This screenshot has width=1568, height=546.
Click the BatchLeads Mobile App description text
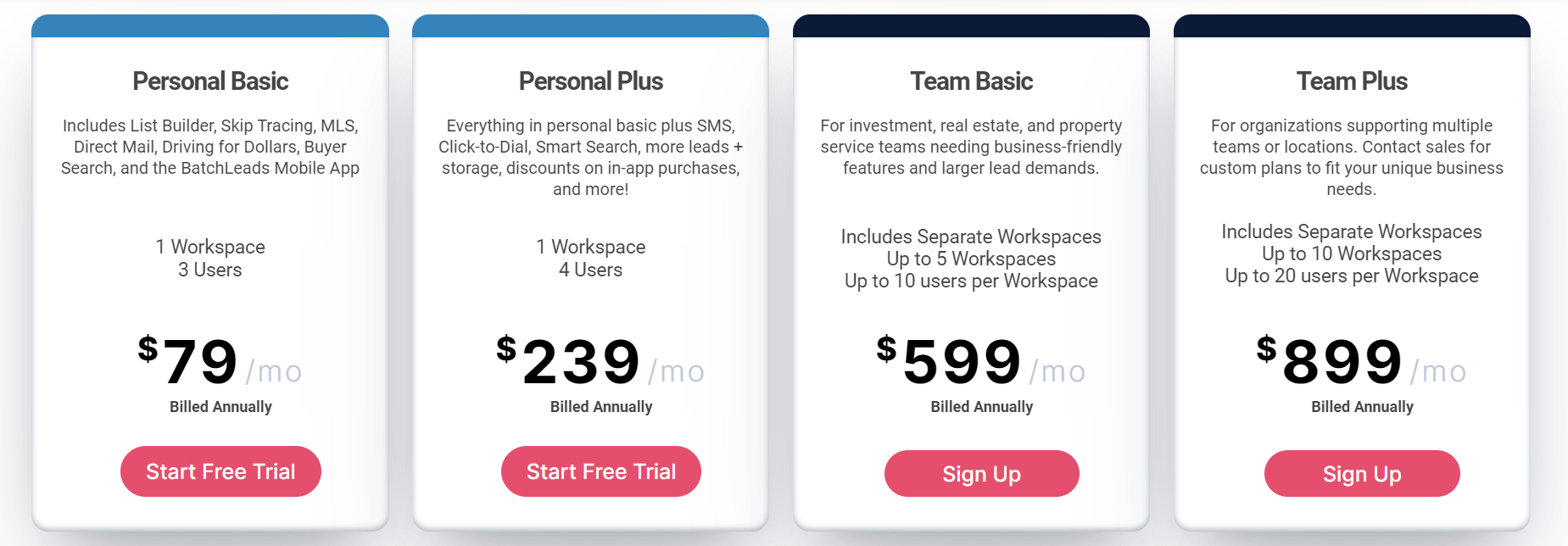pos(209,168)
